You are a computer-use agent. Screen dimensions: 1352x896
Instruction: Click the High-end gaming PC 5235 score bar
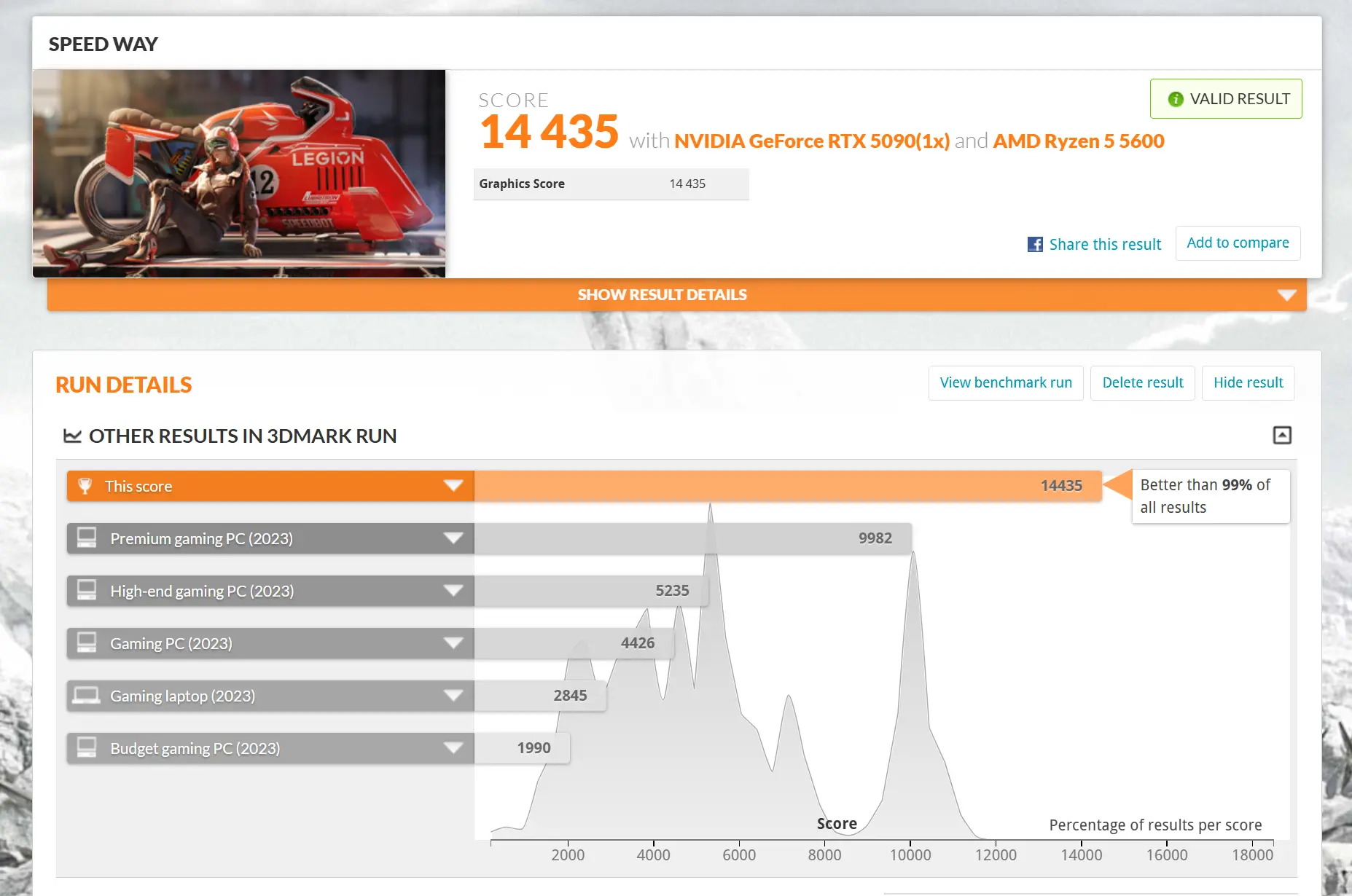[x=591, y=591]
